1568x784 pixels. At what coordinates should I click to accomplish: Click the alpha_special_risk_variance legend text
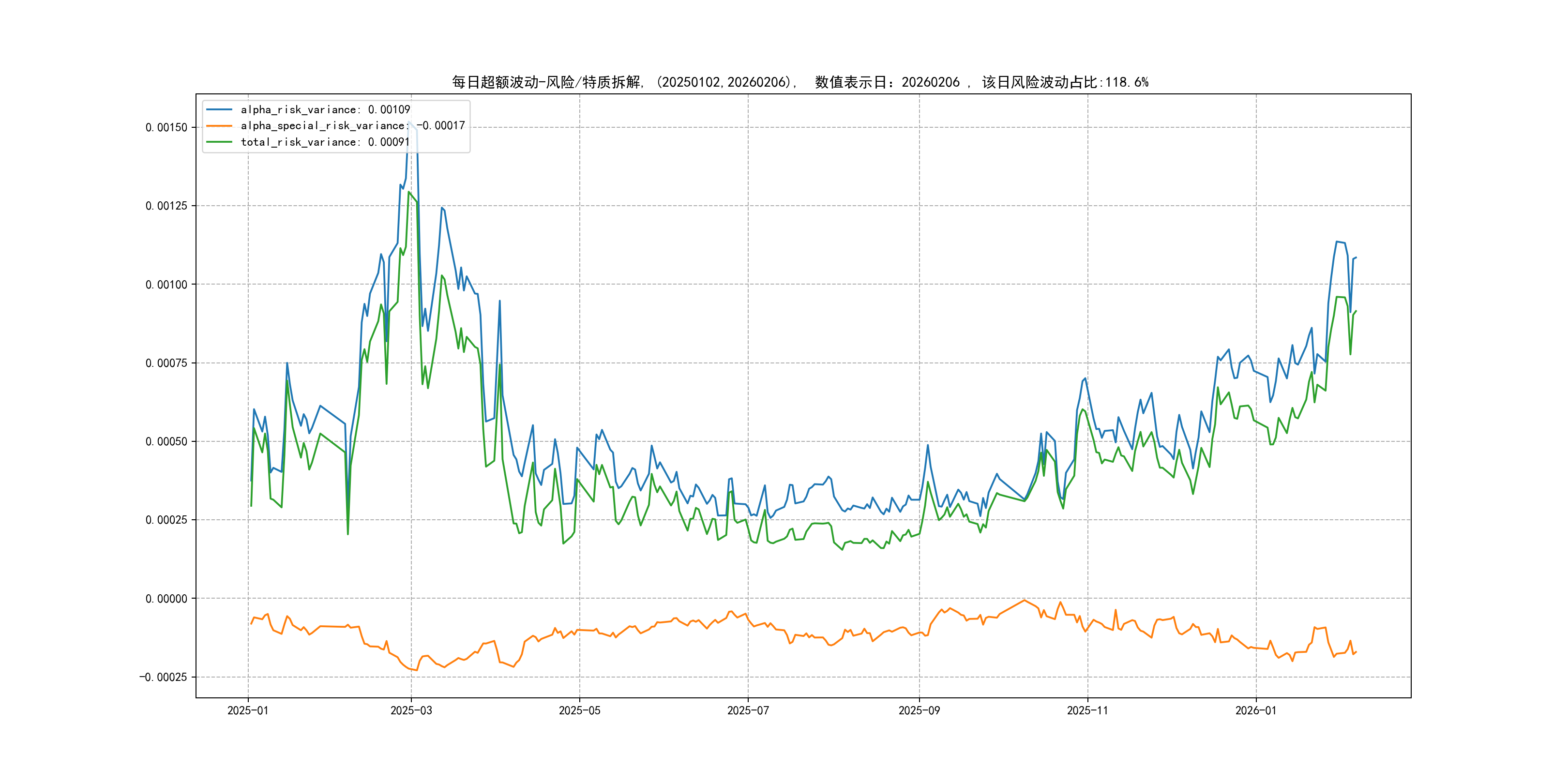pos(352,126)
